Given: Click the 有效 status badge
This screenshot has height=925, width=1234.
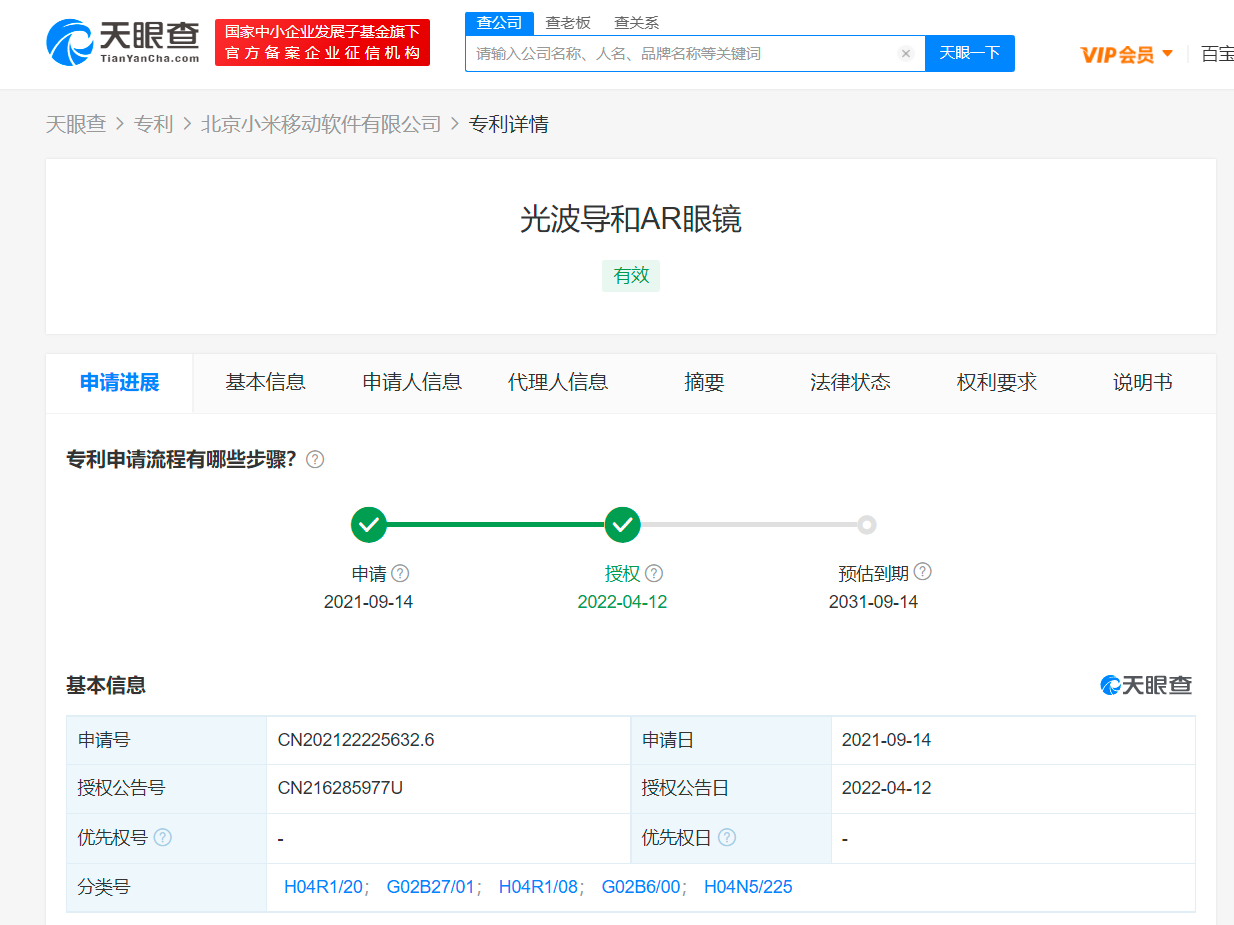Looking at the screenshot, I should click(631, 276).
